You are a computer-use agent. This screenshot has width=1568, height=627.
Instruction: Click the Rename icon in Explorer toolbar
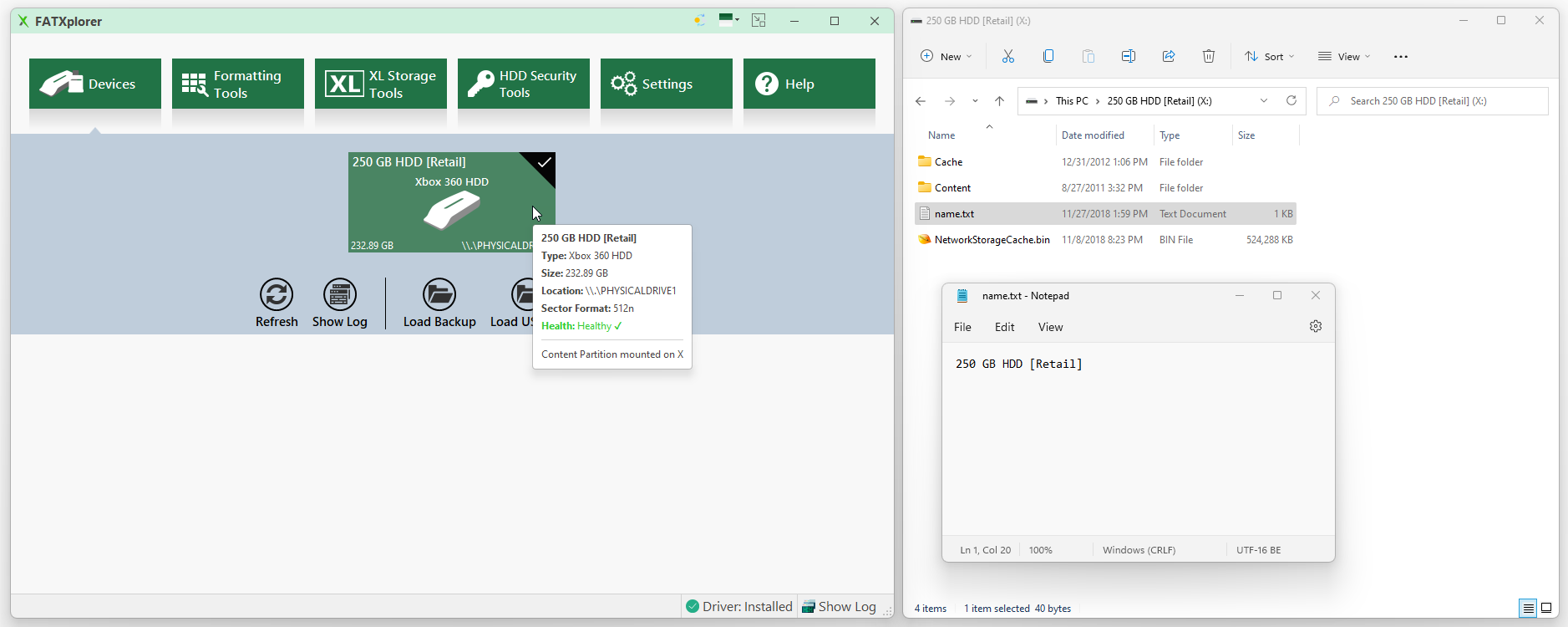[x=1129, y=56]
